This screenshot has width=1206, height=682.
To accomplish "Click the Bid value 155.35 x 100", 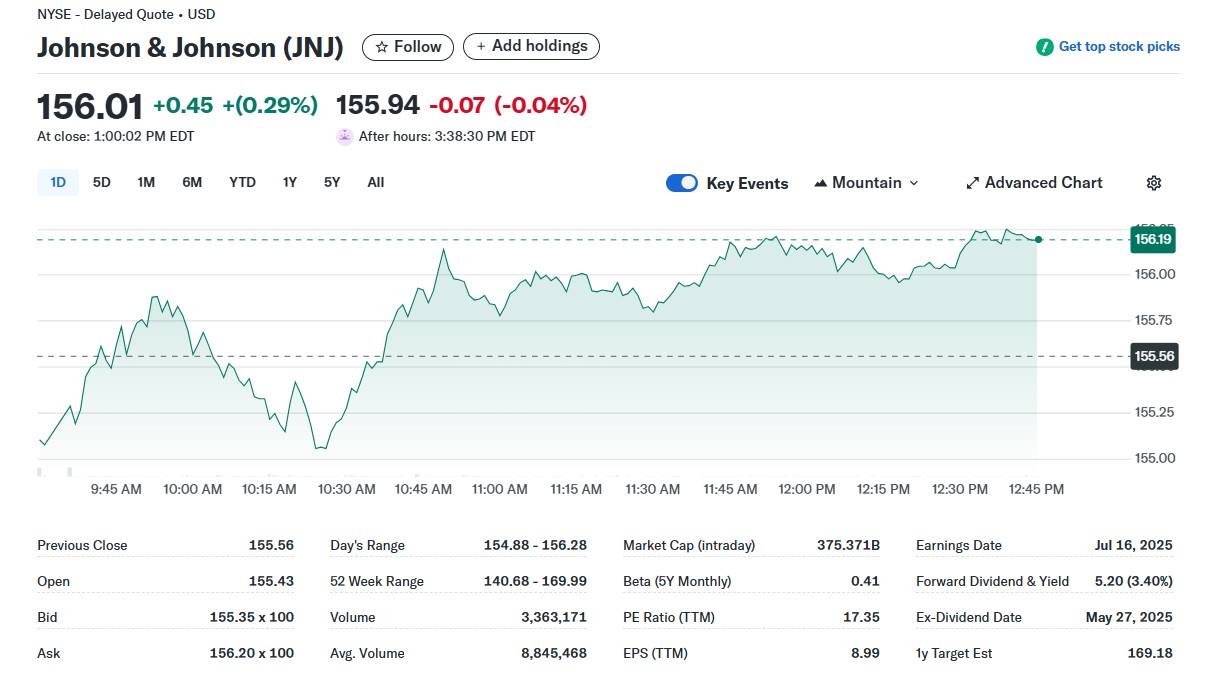I will point(252,617).
